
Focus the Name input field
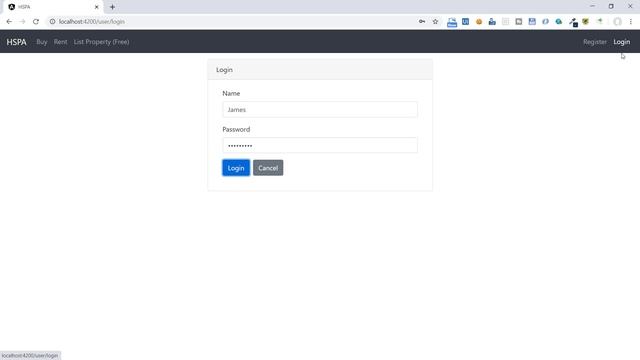320,109
